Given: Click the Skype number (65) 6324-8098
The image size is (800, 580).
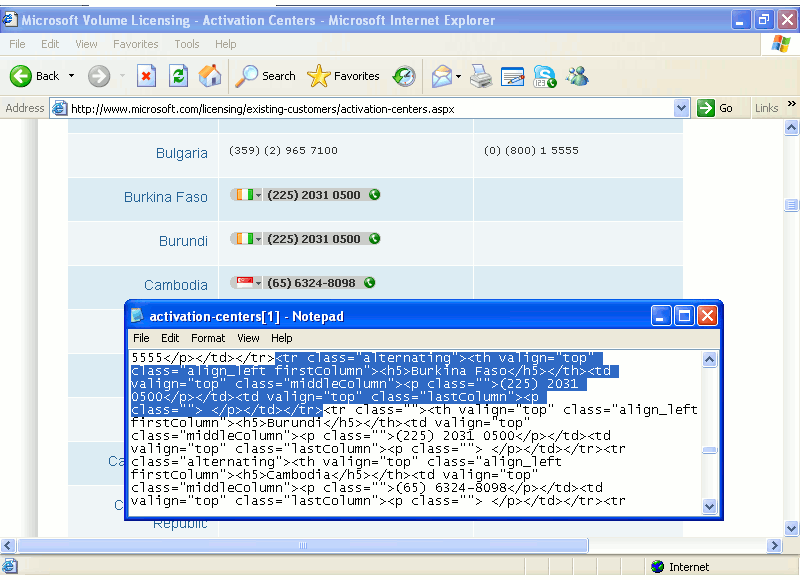Looking at the screenshot, I should (311, 283).
